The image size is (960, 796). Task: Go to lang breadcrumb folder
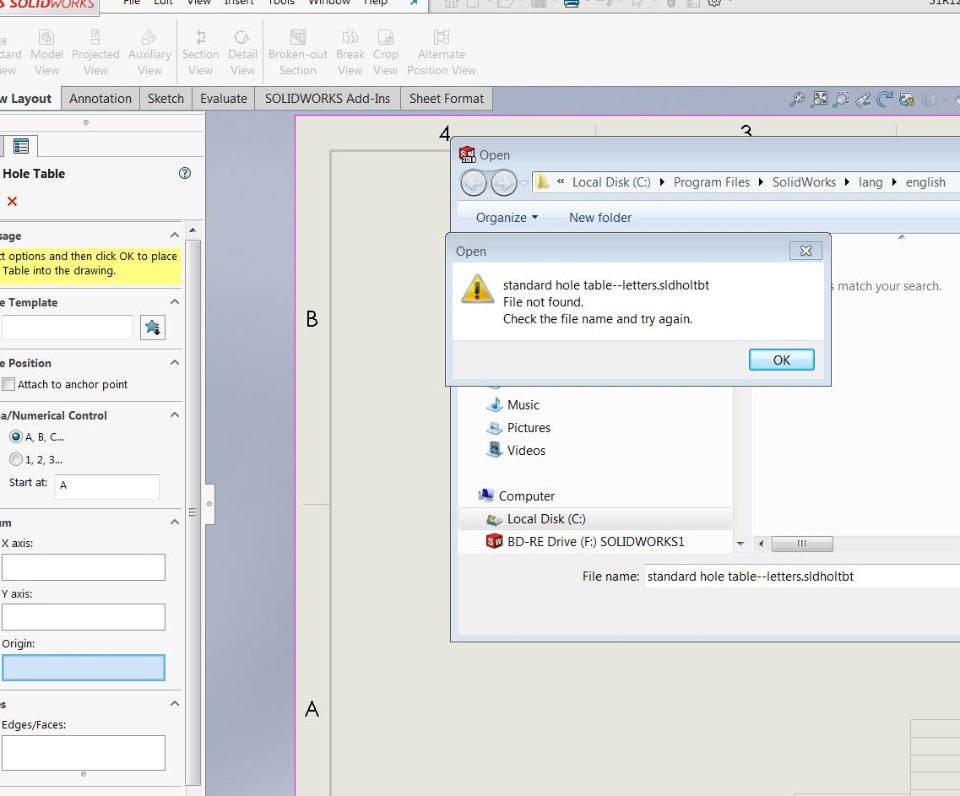point(870,182)
